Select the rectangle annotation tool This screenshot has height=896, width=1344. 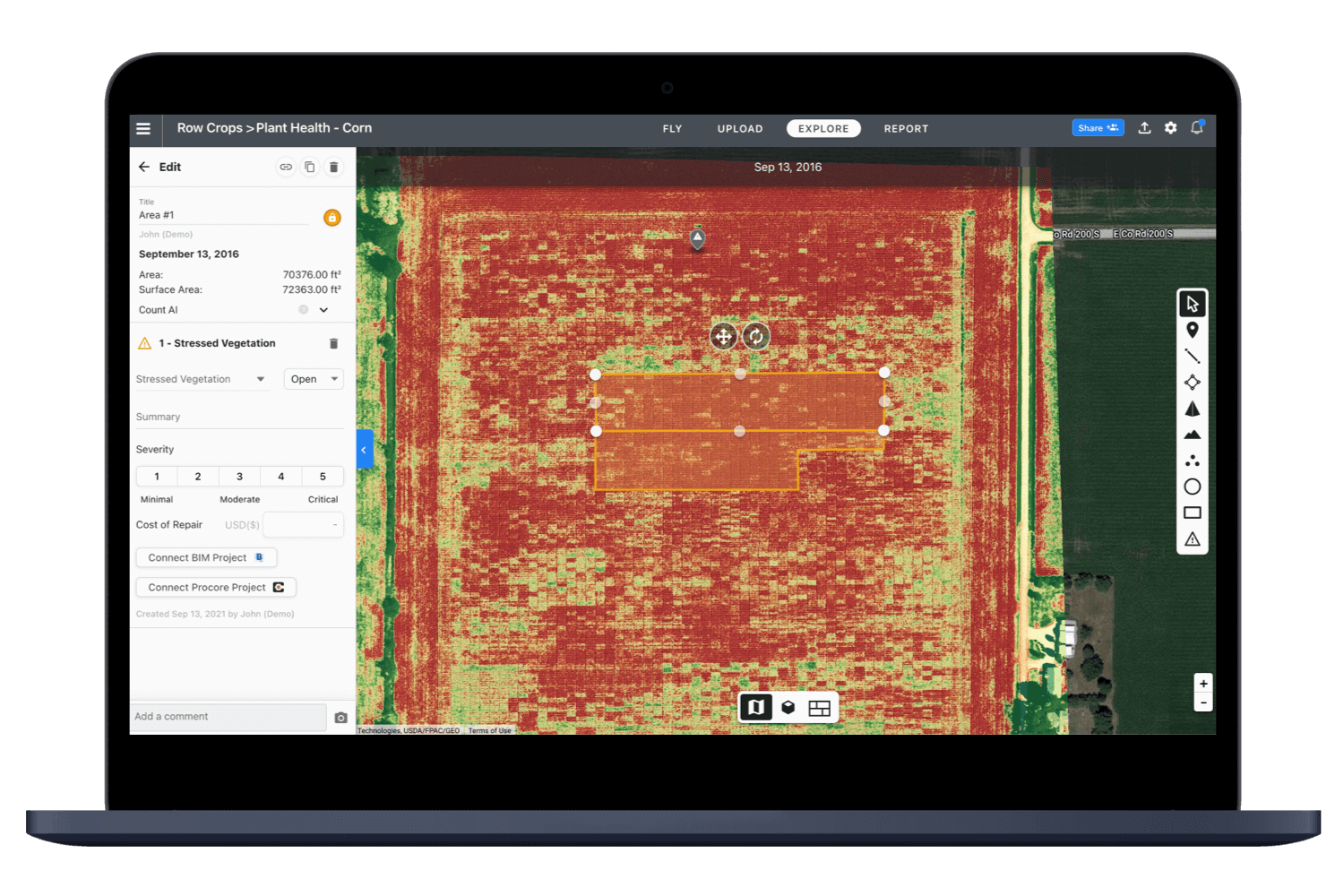click(x=1192, y=512)
